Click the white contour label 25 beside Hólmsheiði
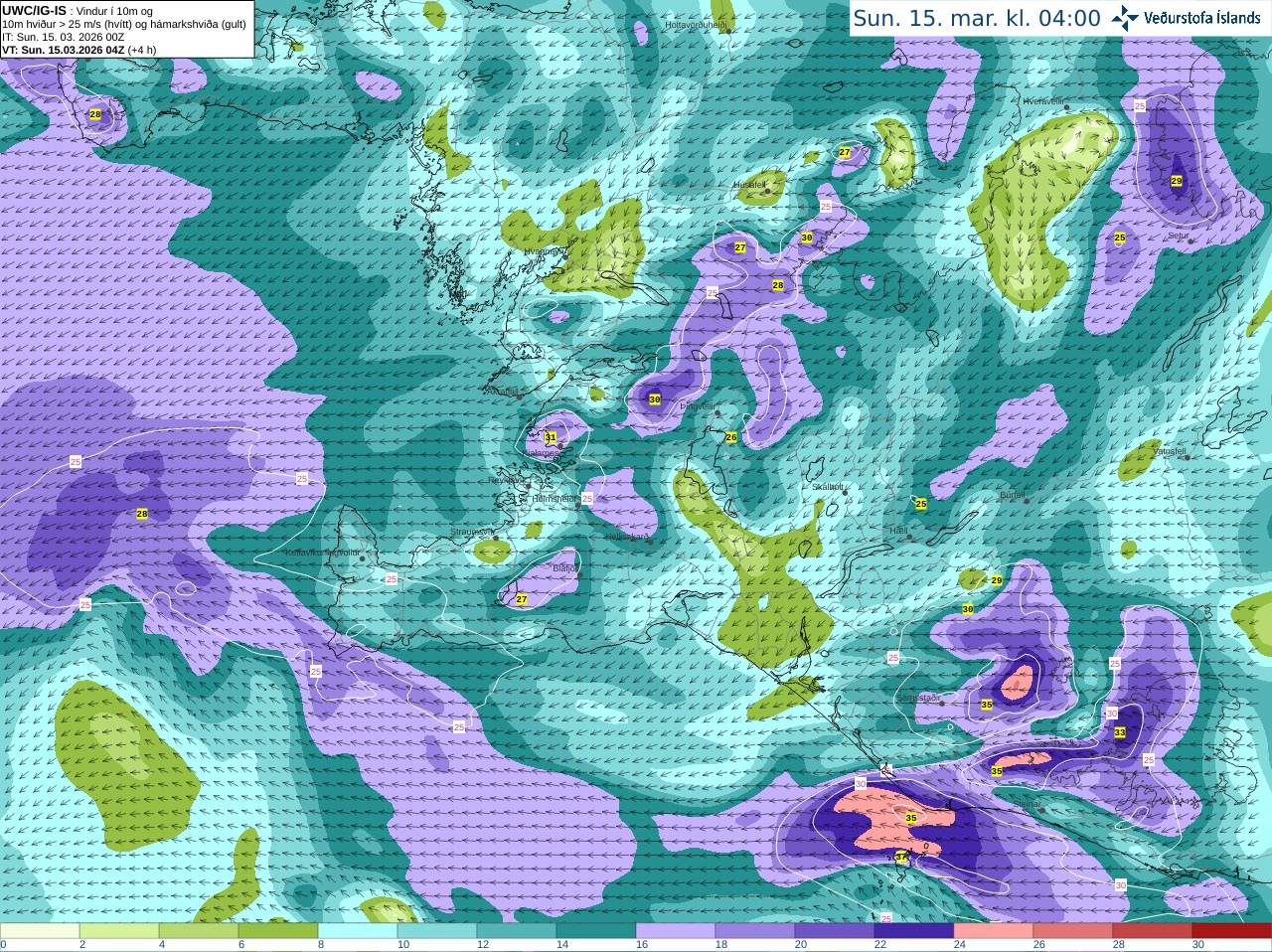The image size is (1272, 952). tap(587, 499)
